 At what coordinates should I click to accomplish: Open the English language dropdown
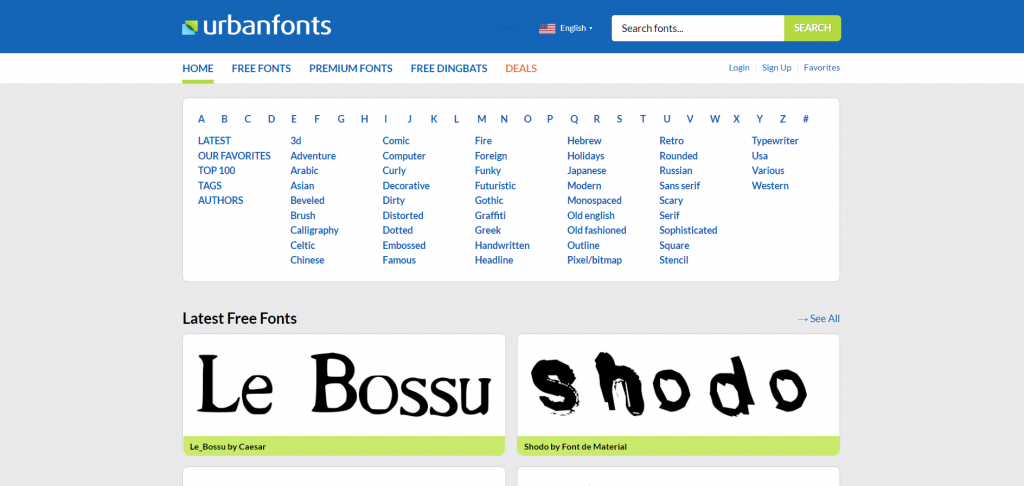[x=576, y=28]
